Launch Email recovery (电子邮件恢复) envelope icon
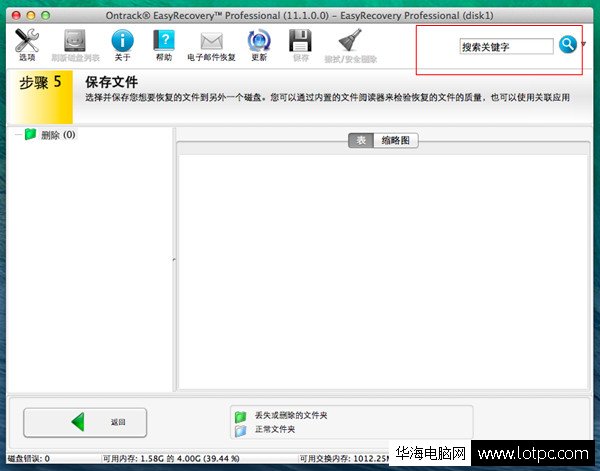 coord(212,41)
